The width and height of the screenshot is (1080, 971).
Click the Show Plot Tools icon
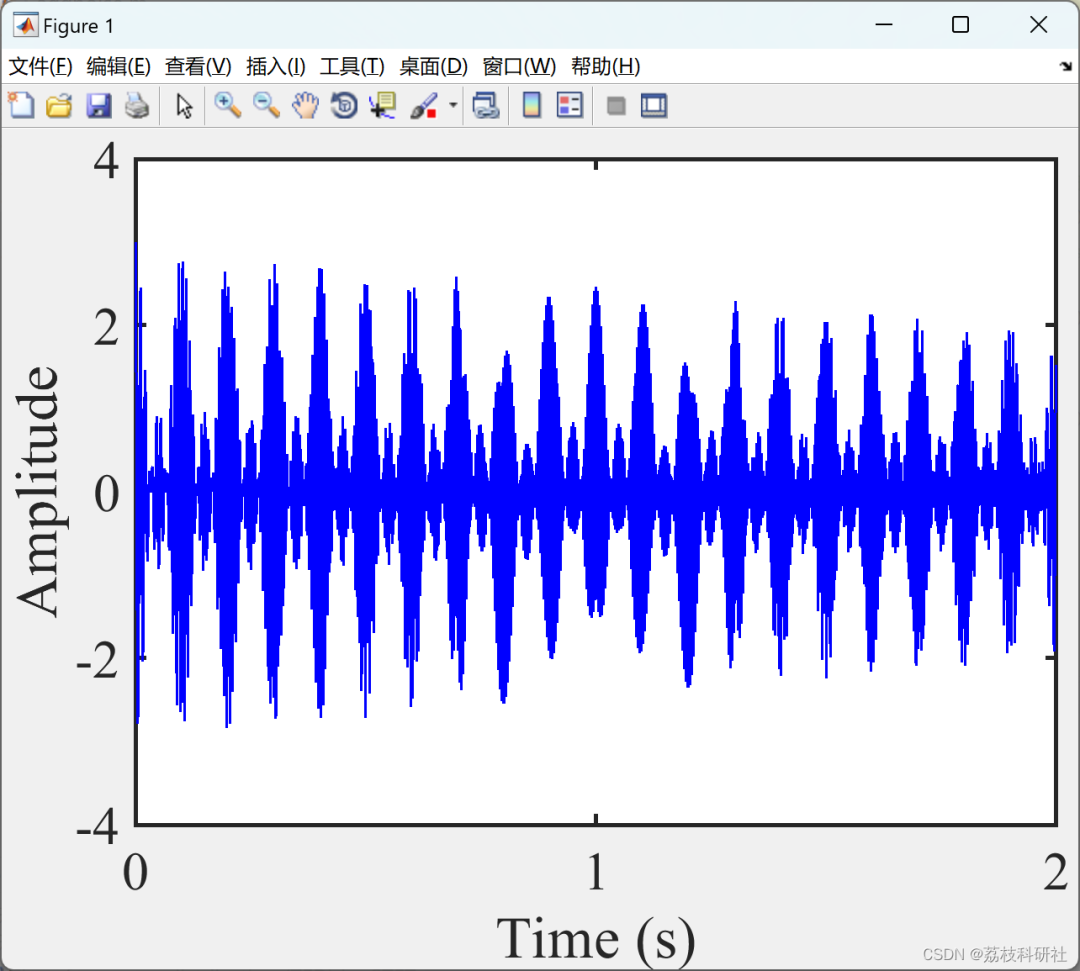(x=654, y=105)
